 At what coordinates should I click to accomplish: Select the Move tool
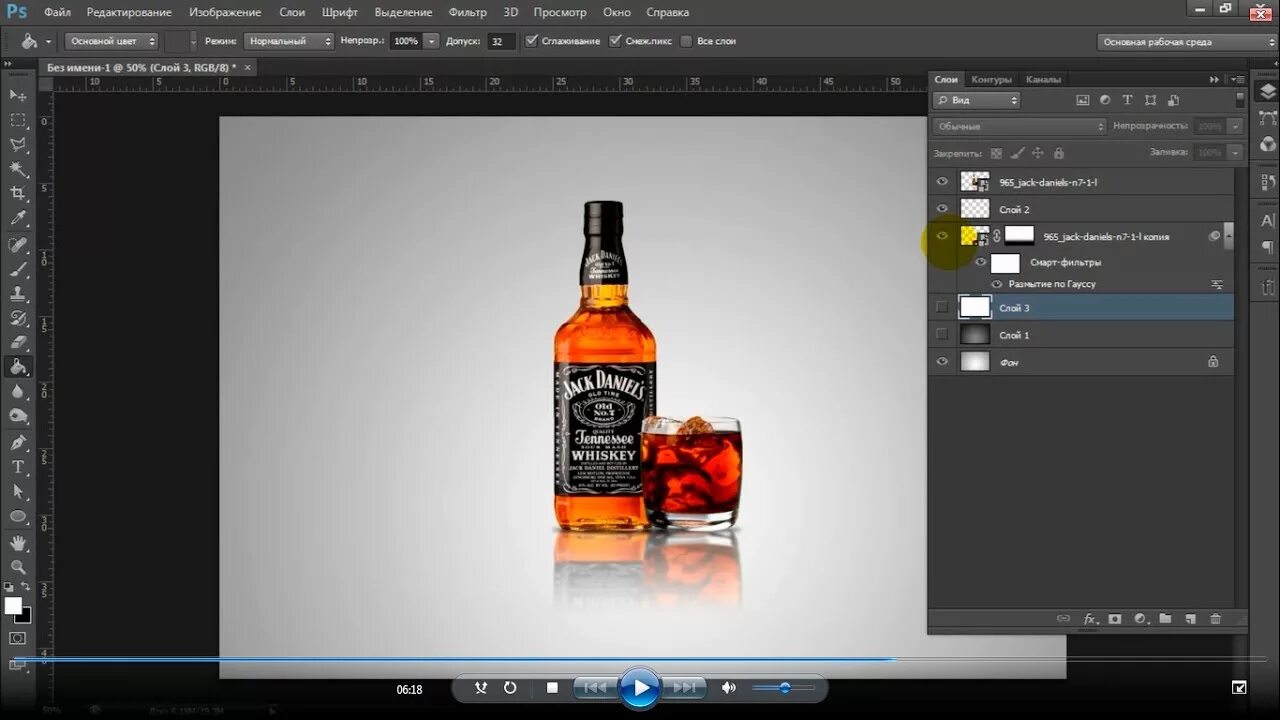point(18,95)
